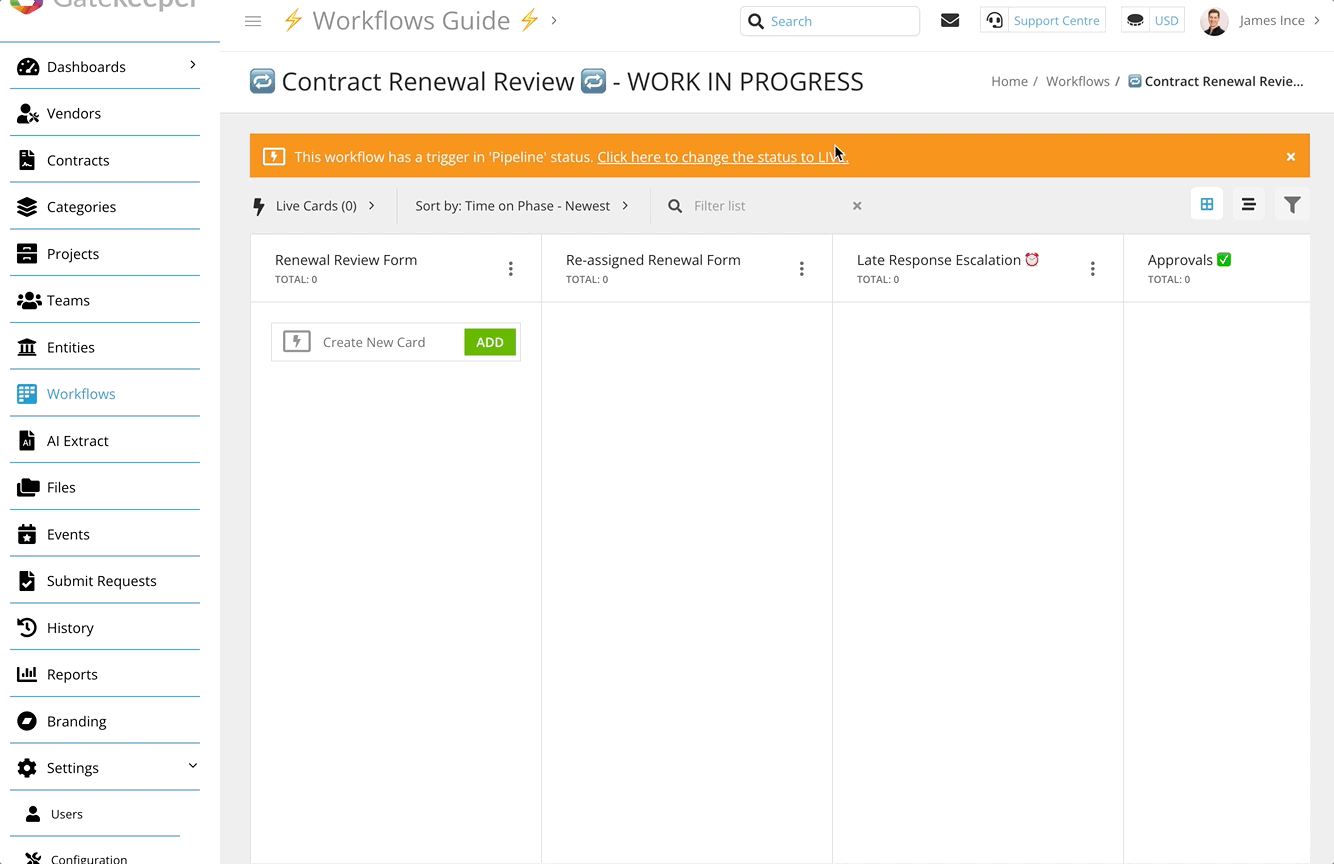Screen dimensions: 1334x864
Task: Click the Files folder icon
Action: [28, 488]
